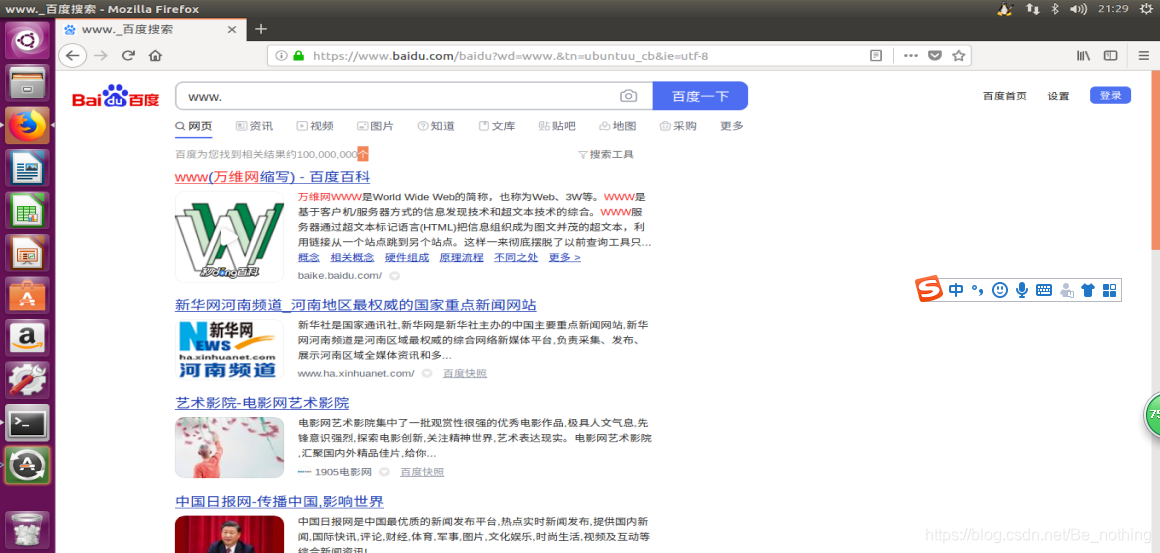Viewport: 1160px width, 553px height.
Task: Open a new tab with plus button
Action: coord(260,29)
